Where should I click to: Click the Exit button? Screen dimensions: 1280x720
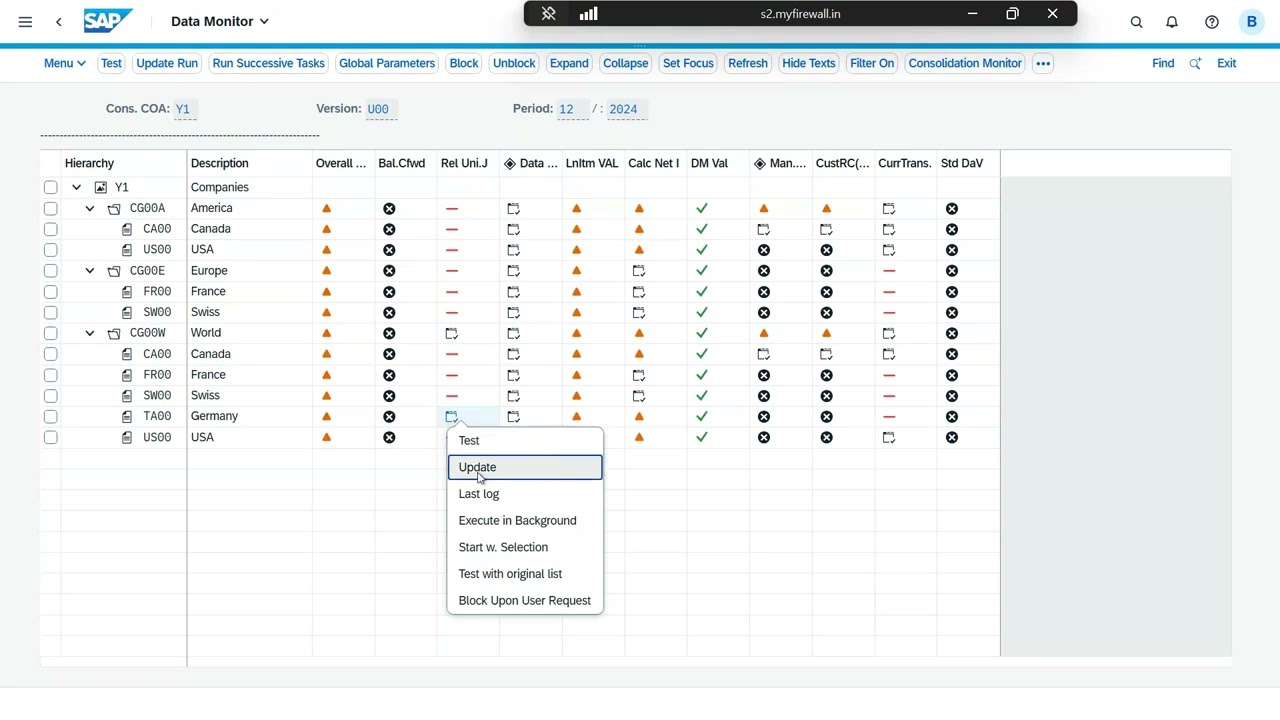pyautogui.click(x=1226, y=63)
